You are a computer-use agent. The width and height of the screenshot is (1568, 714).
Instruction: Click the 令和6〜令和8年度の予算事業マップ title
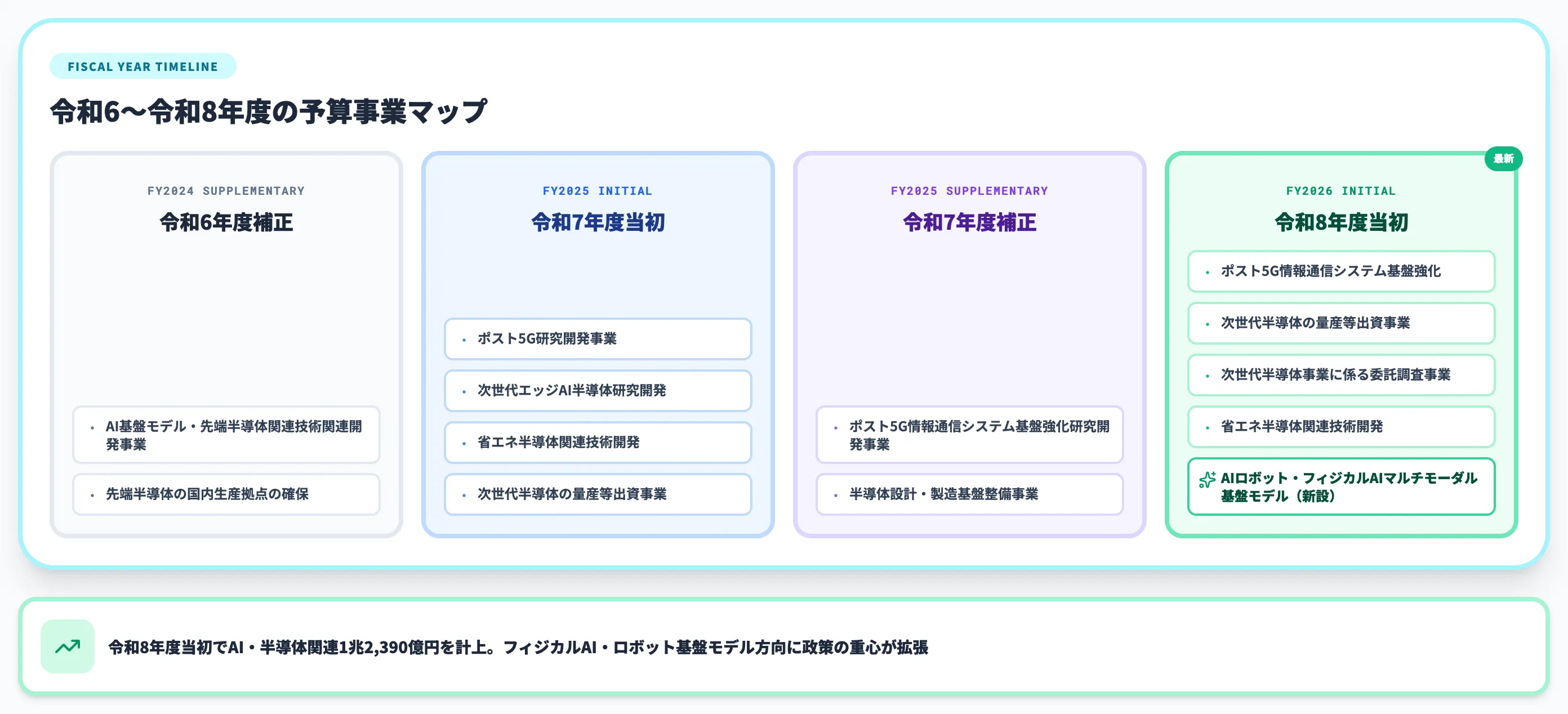269,111
